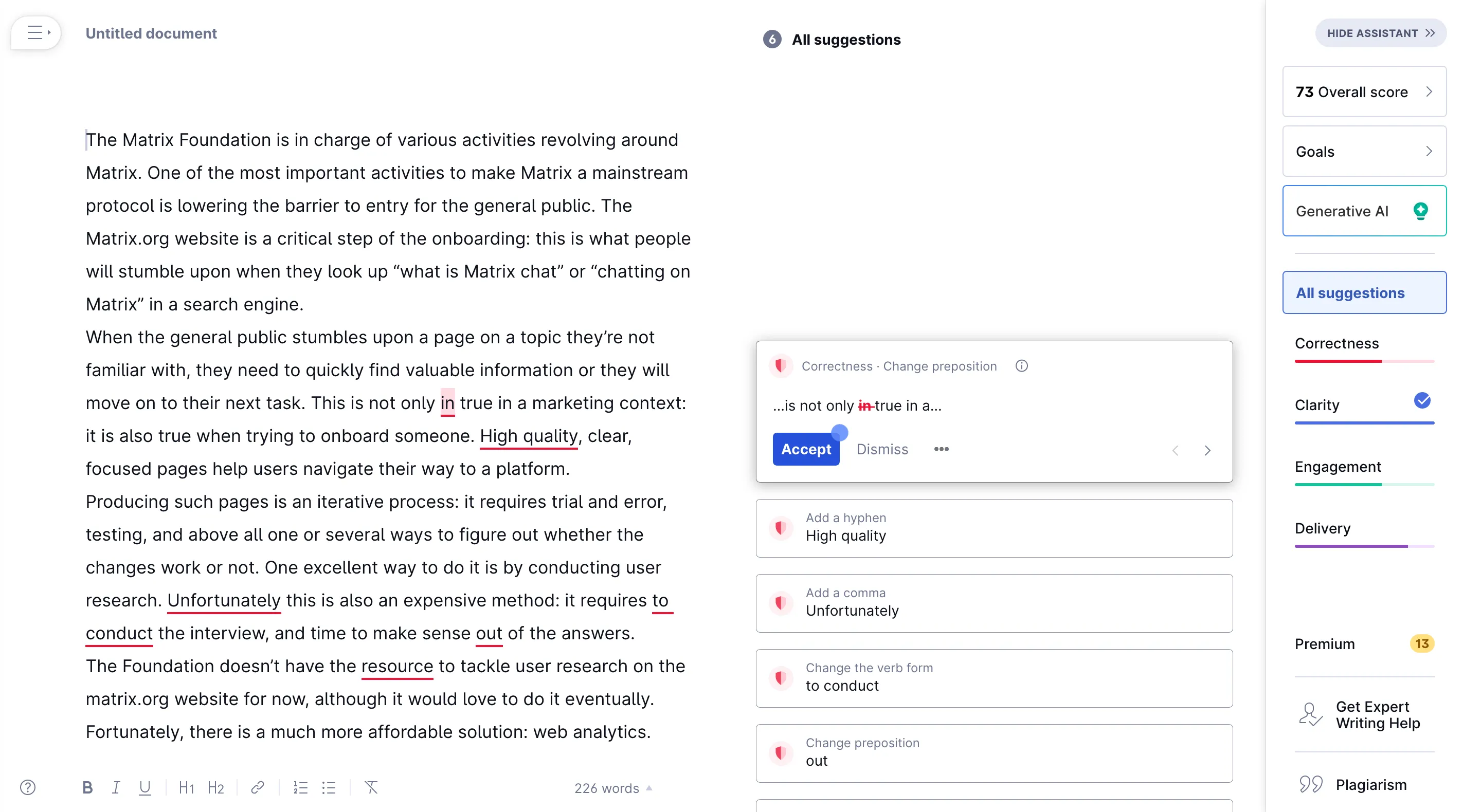Apply underline formatting

click(145, 787)
